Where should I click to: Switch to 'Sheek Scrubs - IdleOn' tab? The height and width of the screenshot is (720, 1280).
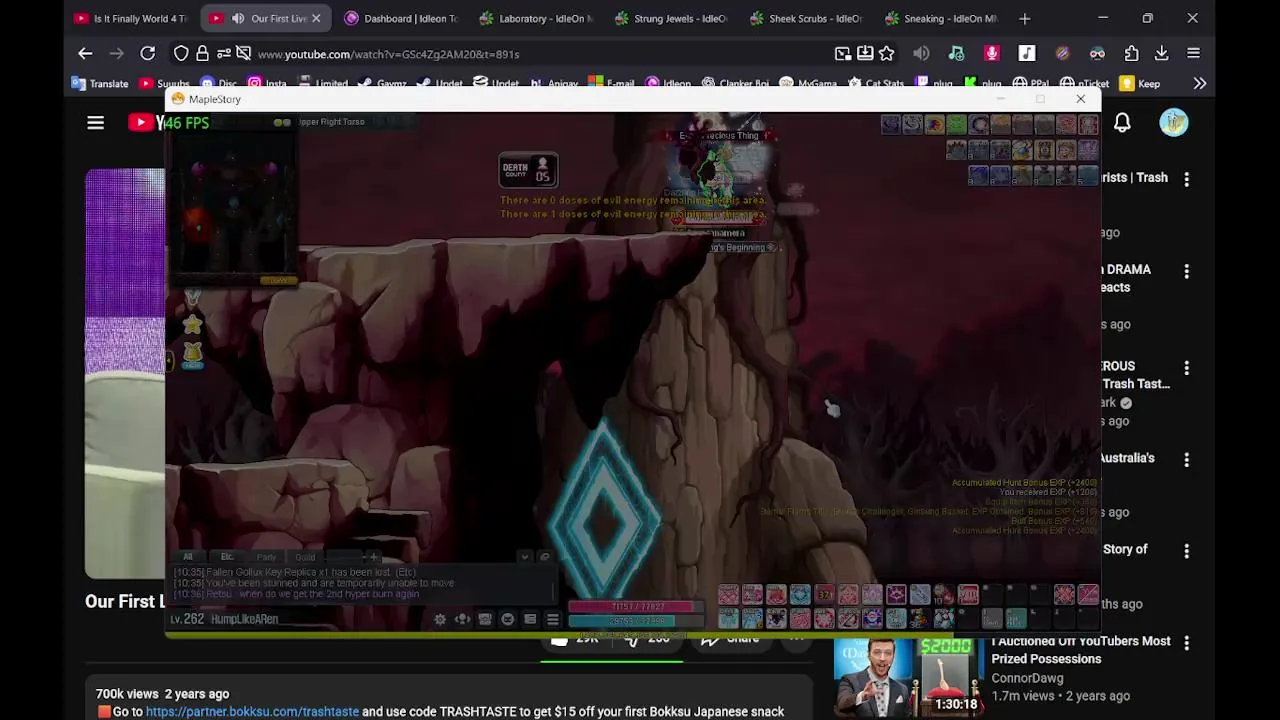pyautogui.click(x=807, y=19)
